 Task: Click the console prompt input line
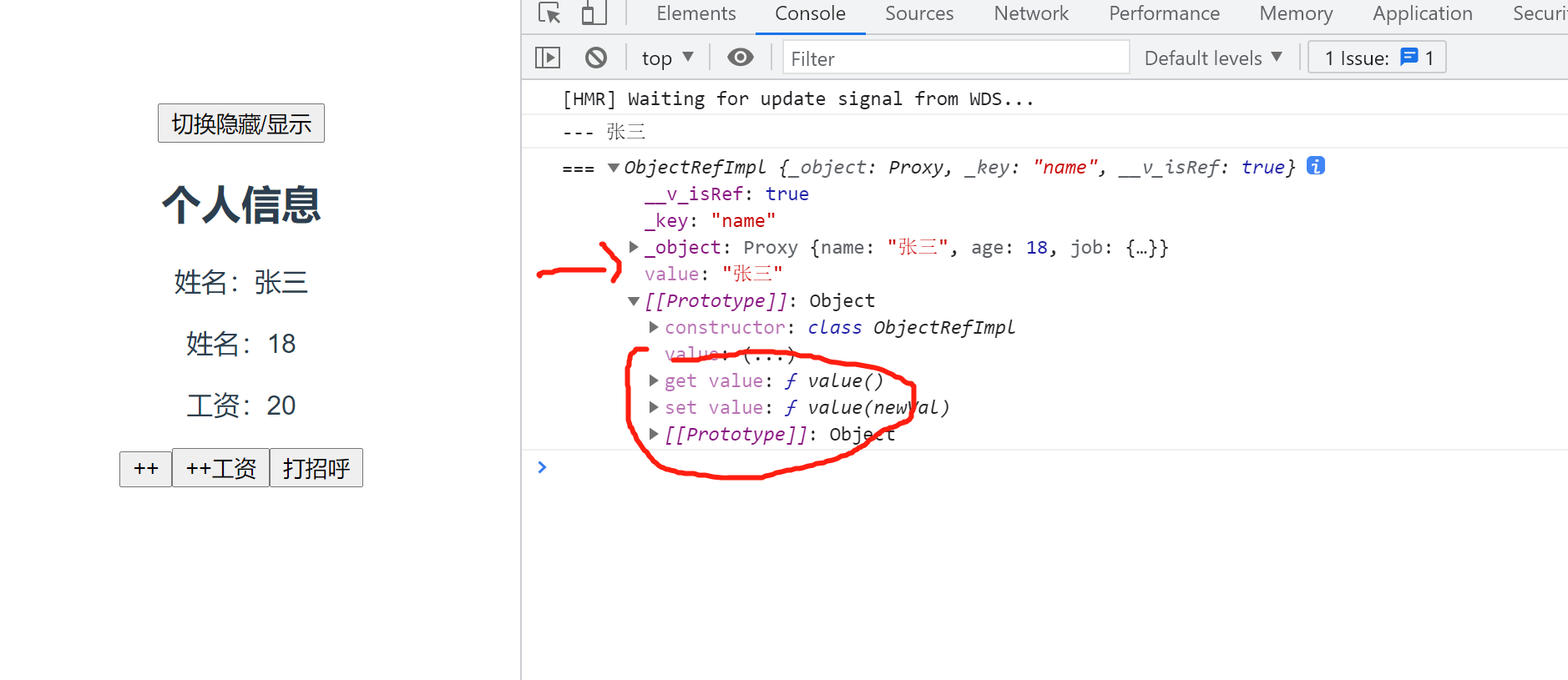click(x=1052, y=467)
